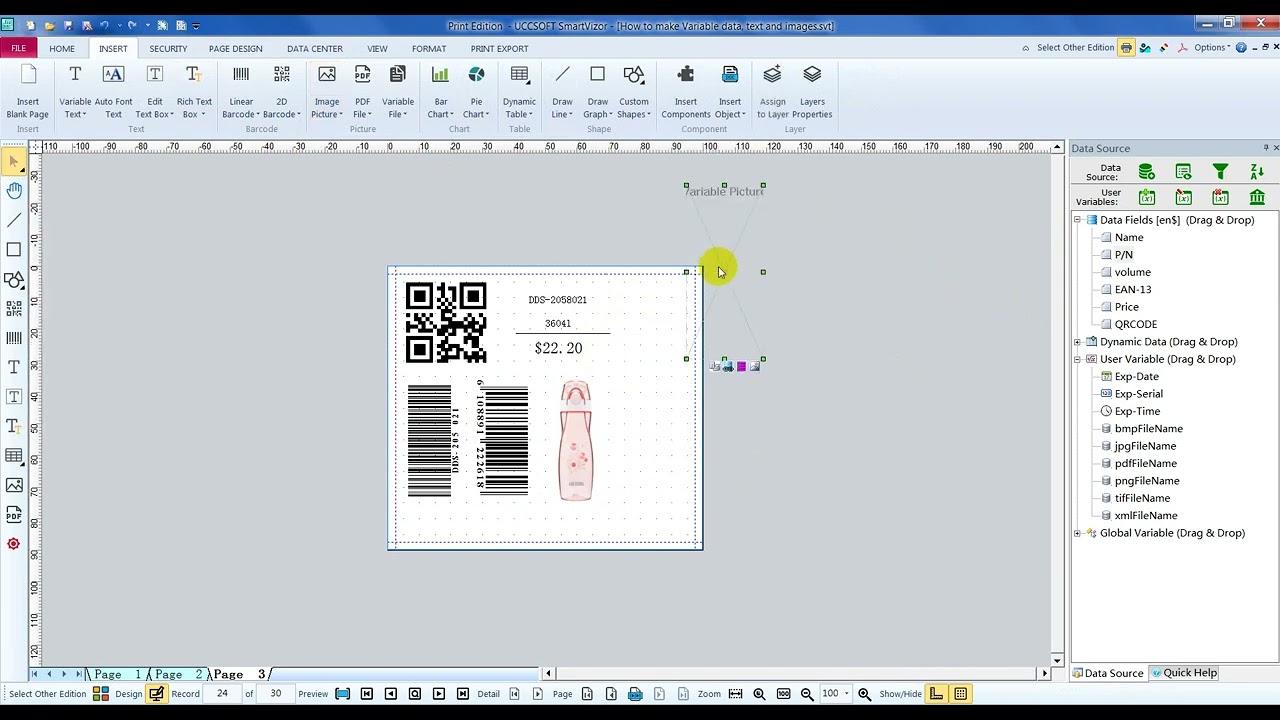The width and height of the screenshot is (1280, 720).
Task: Jump to the first record preview
Action: tap(366, 694)
